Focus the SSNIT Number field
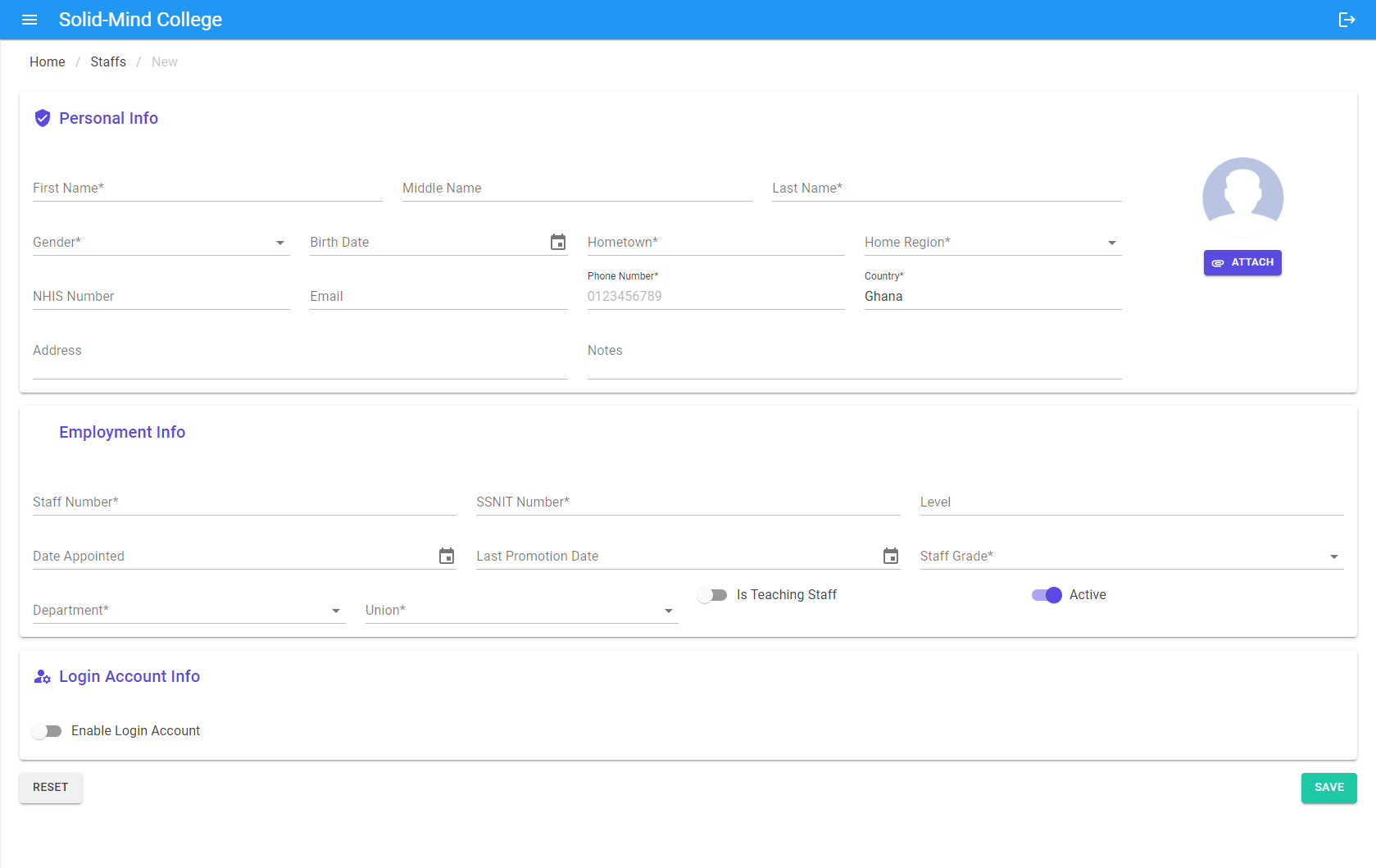The image size is (1376, 868). coord(688,502)
